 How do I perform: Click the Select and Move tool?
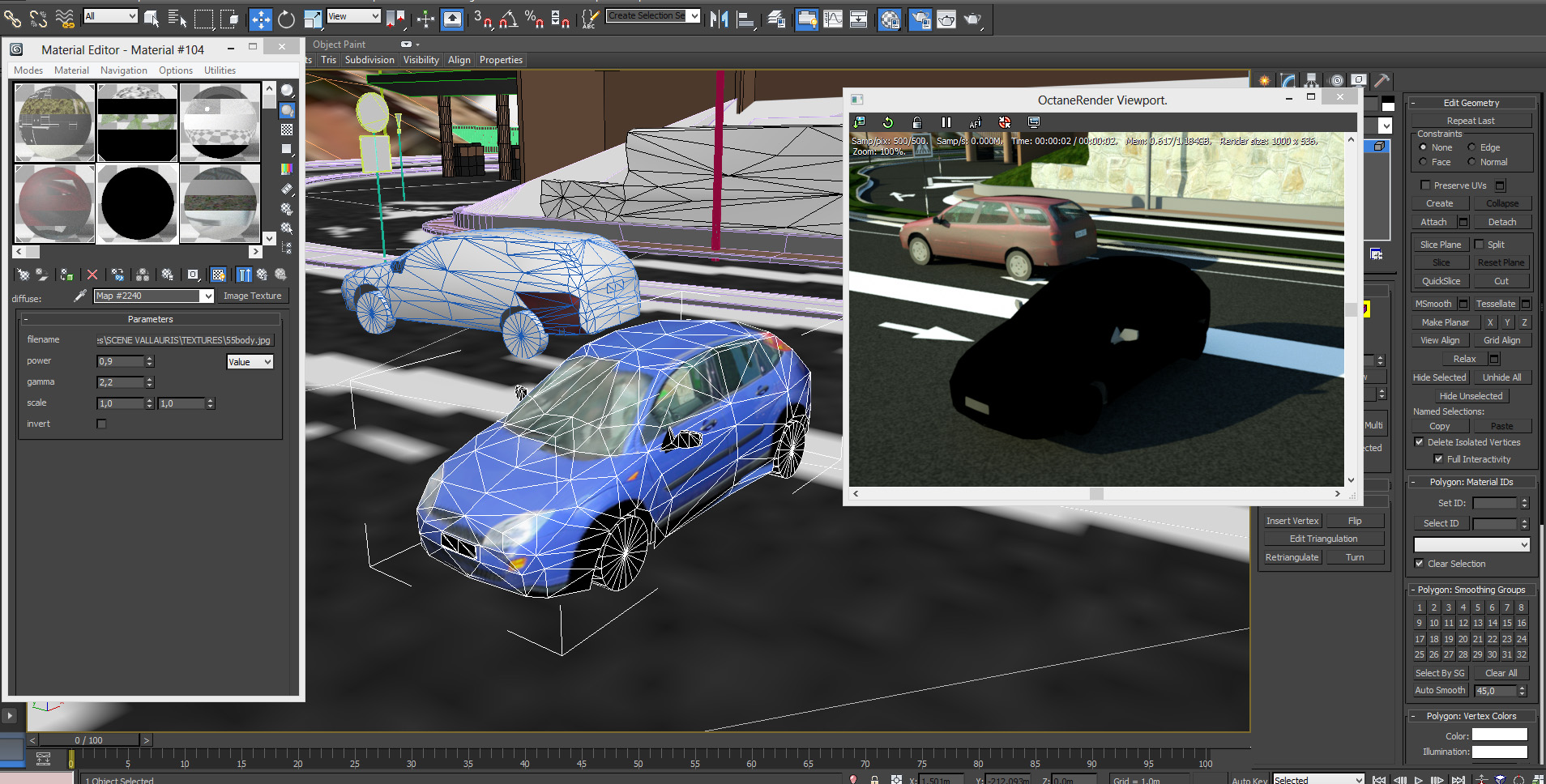[x=260, y=19]
